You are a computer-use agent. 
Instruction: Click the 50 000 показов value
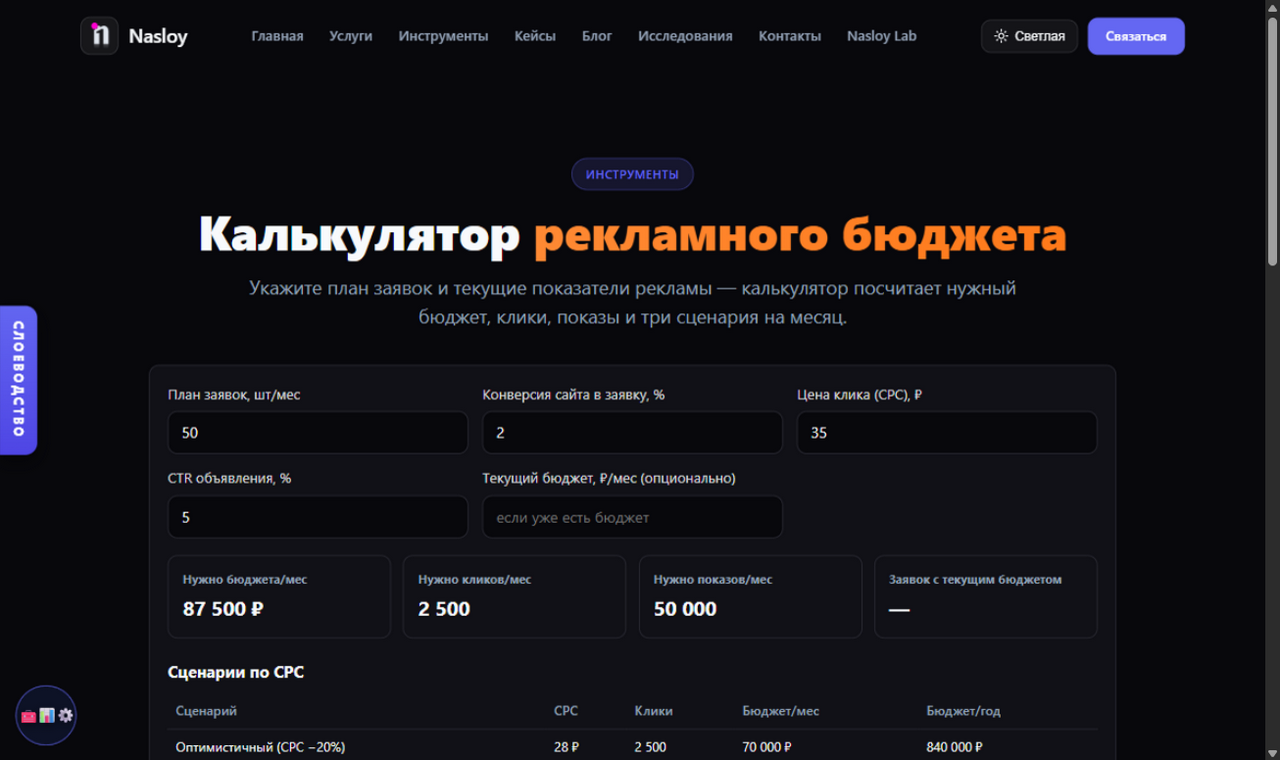click(x=685, y=608)
